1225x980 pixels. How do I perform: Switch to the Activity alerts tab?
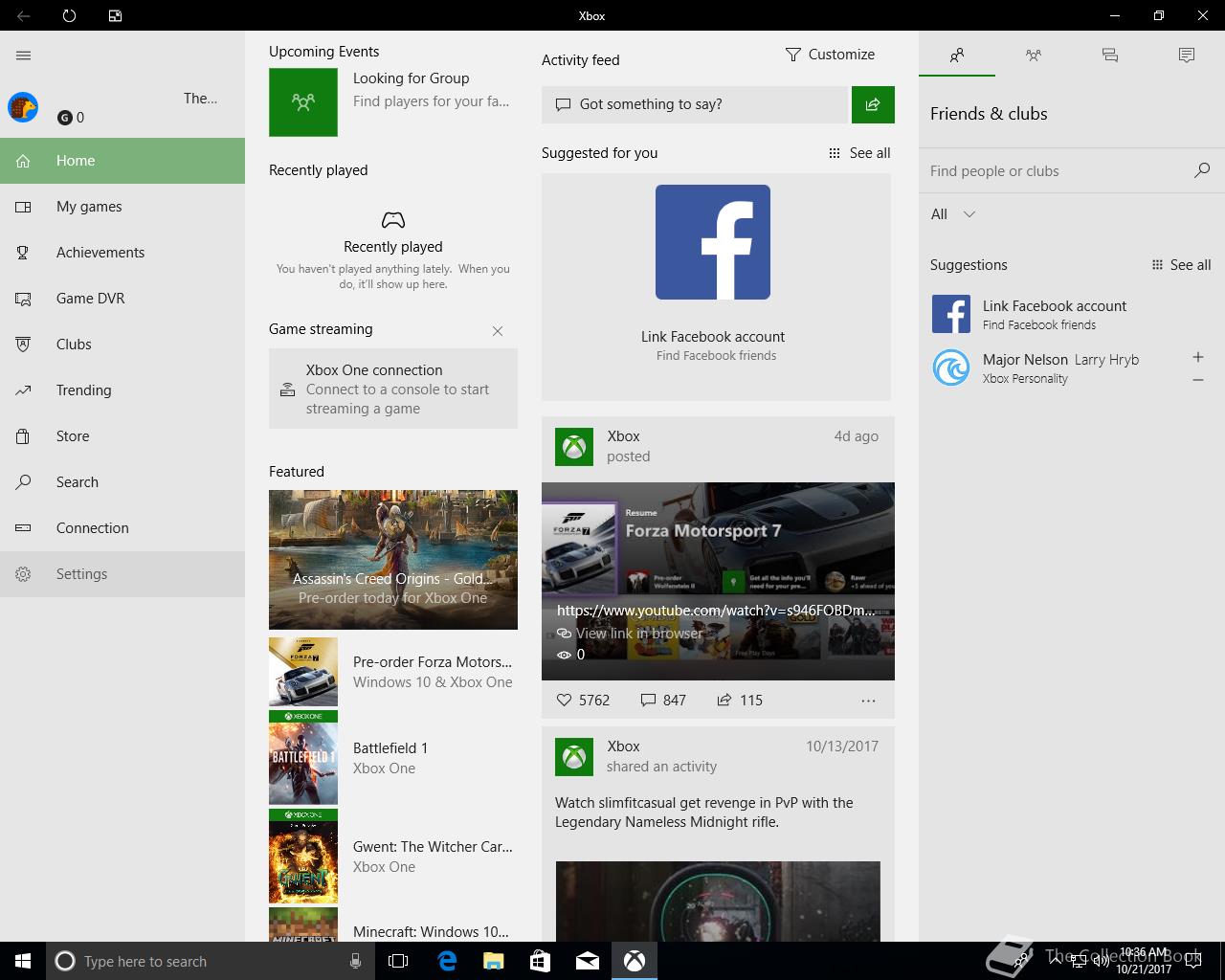1187,56
